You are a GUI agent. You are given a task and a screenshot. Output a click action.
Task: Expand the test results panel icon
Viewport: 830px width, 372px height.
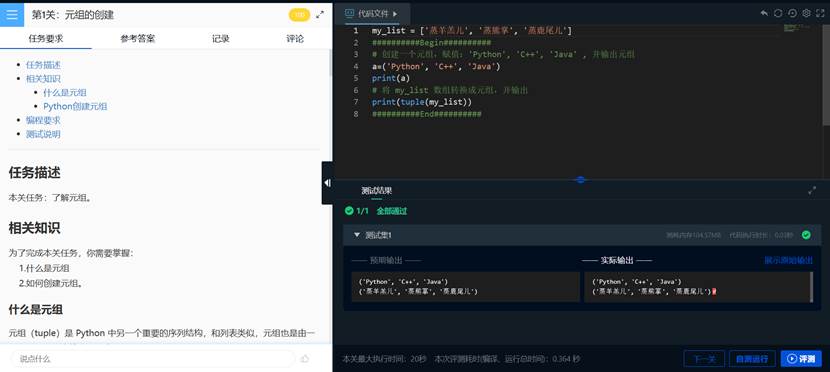tap(812, 190)
